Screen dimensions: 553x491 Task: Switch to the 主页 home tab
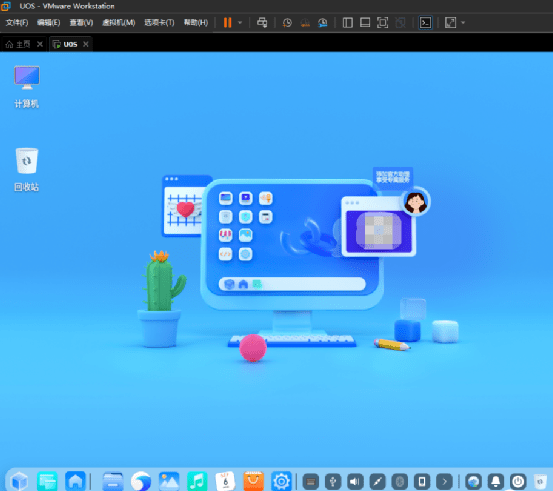(23, 44)
